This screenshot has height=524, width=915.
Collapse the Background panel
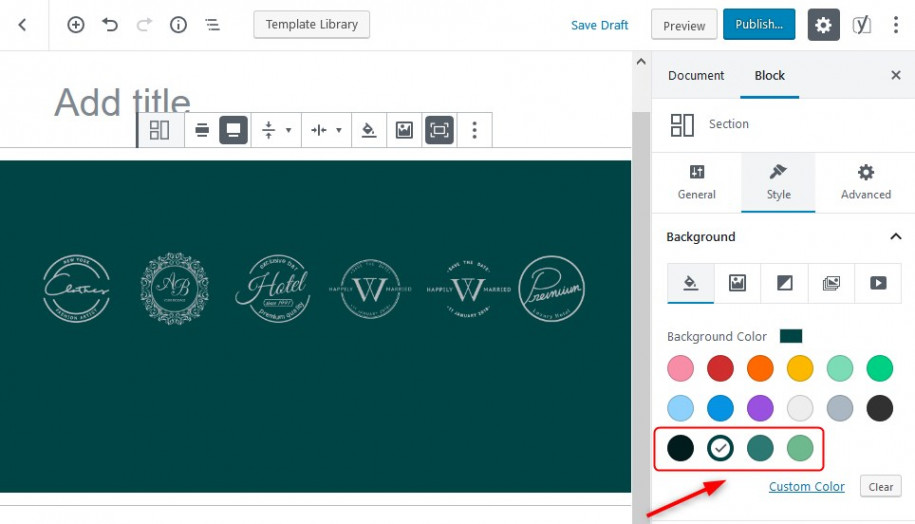point(895,237)
